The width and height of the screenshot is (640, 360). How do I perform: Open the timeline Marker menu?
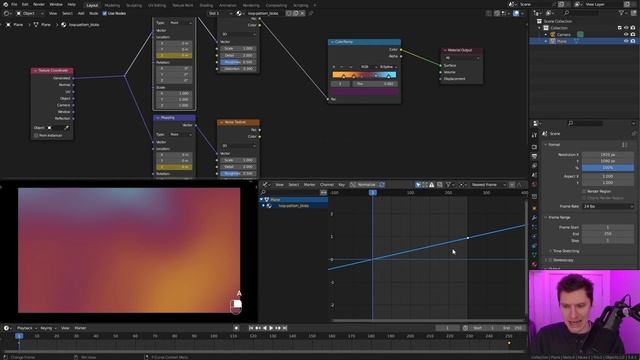[x=80, y=328]
